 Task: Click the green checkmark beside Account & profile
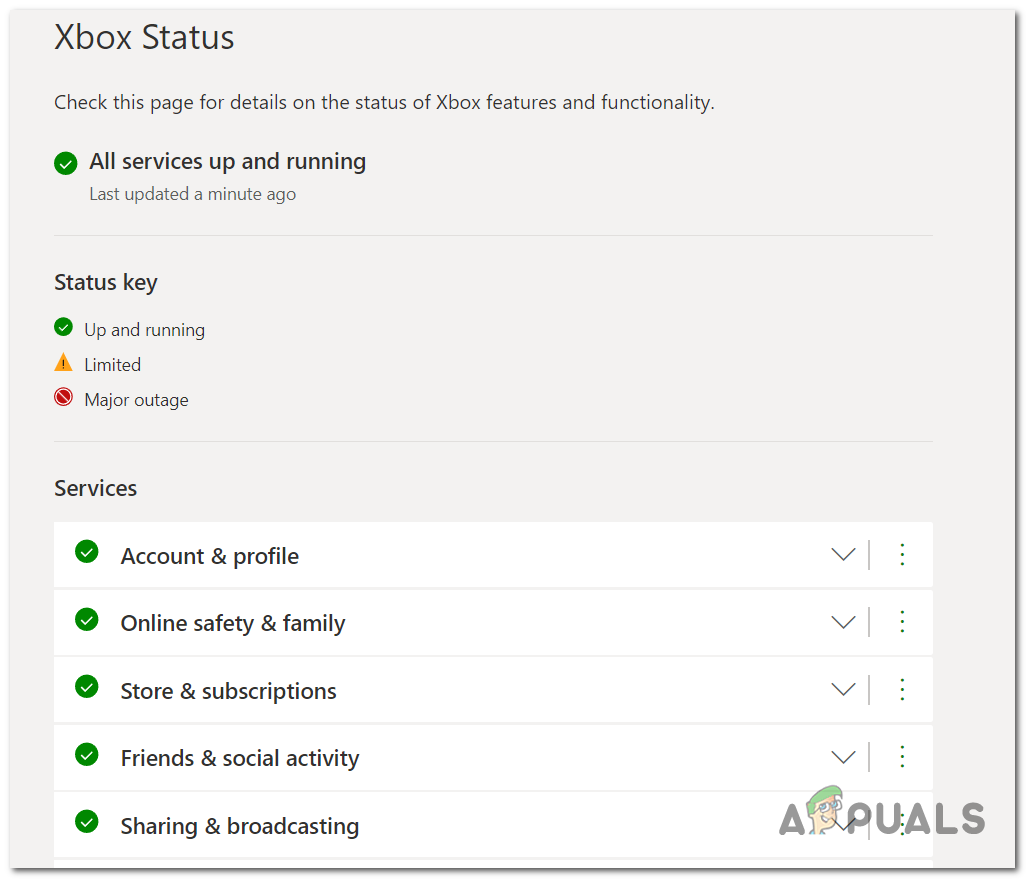87,552
